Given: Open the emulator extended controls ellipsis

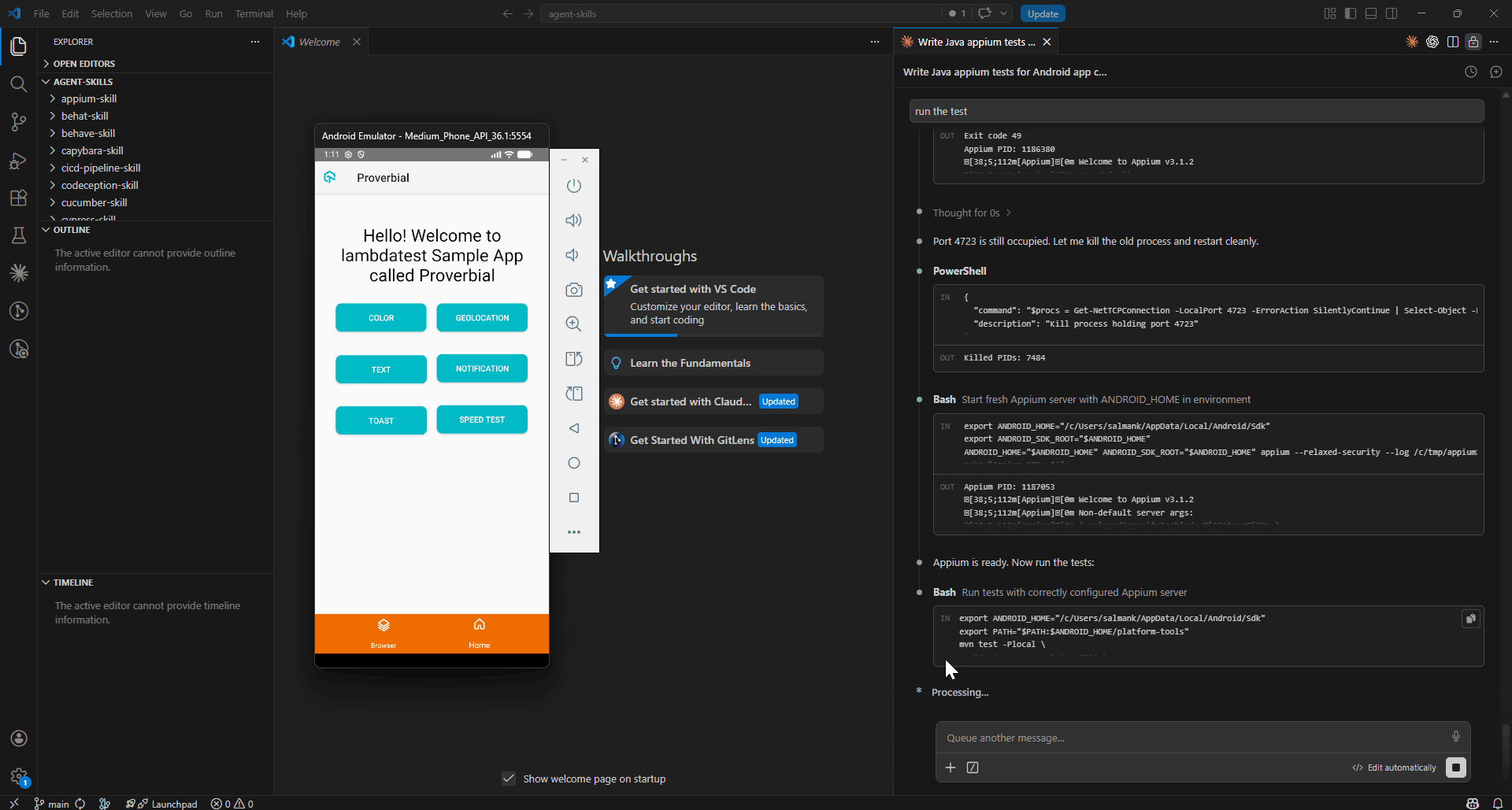Looking at the screenshot, I should (x=574, y=532).
